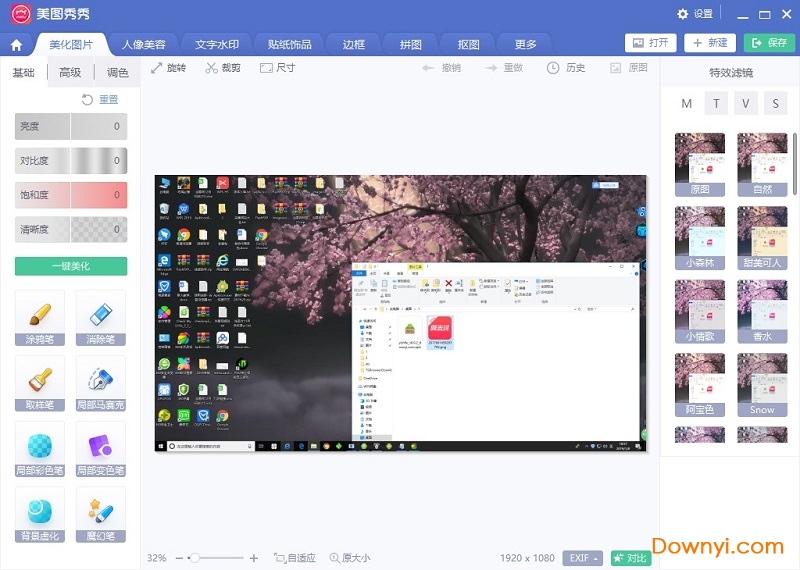Switch to 美化图片 tab
The width and height of the screenshot is (800, 570).
[x=71, y=44]
